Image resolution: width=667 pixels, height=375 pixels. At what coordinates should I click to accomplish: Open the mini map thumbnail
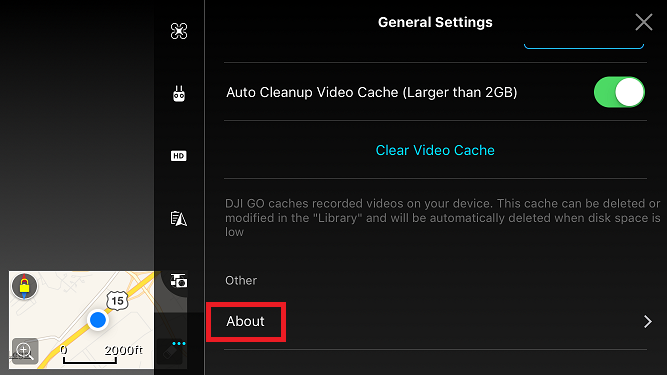81,320
